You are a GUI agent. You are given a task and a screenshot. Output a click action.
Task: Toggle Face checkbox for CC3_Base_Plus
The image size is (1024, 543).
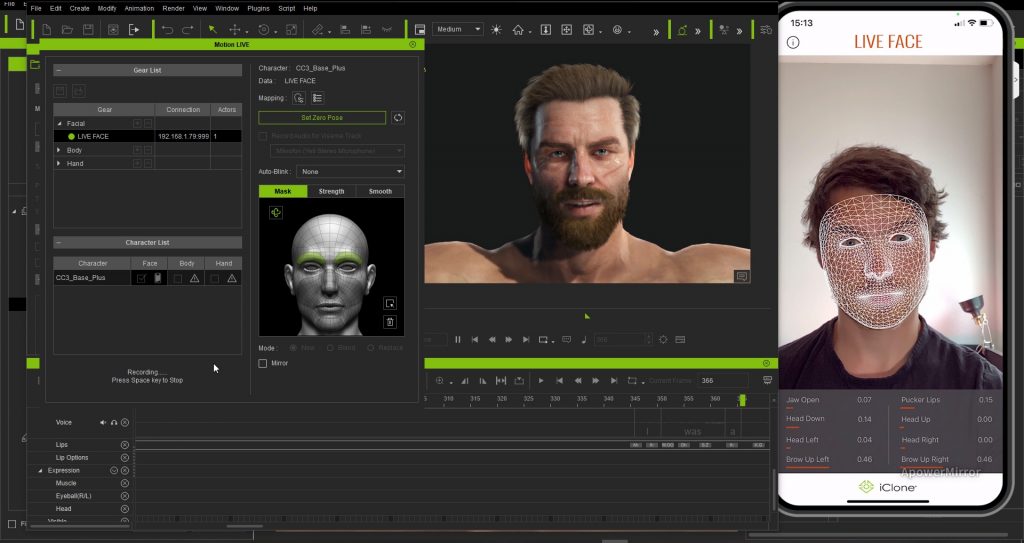point(141,278)
